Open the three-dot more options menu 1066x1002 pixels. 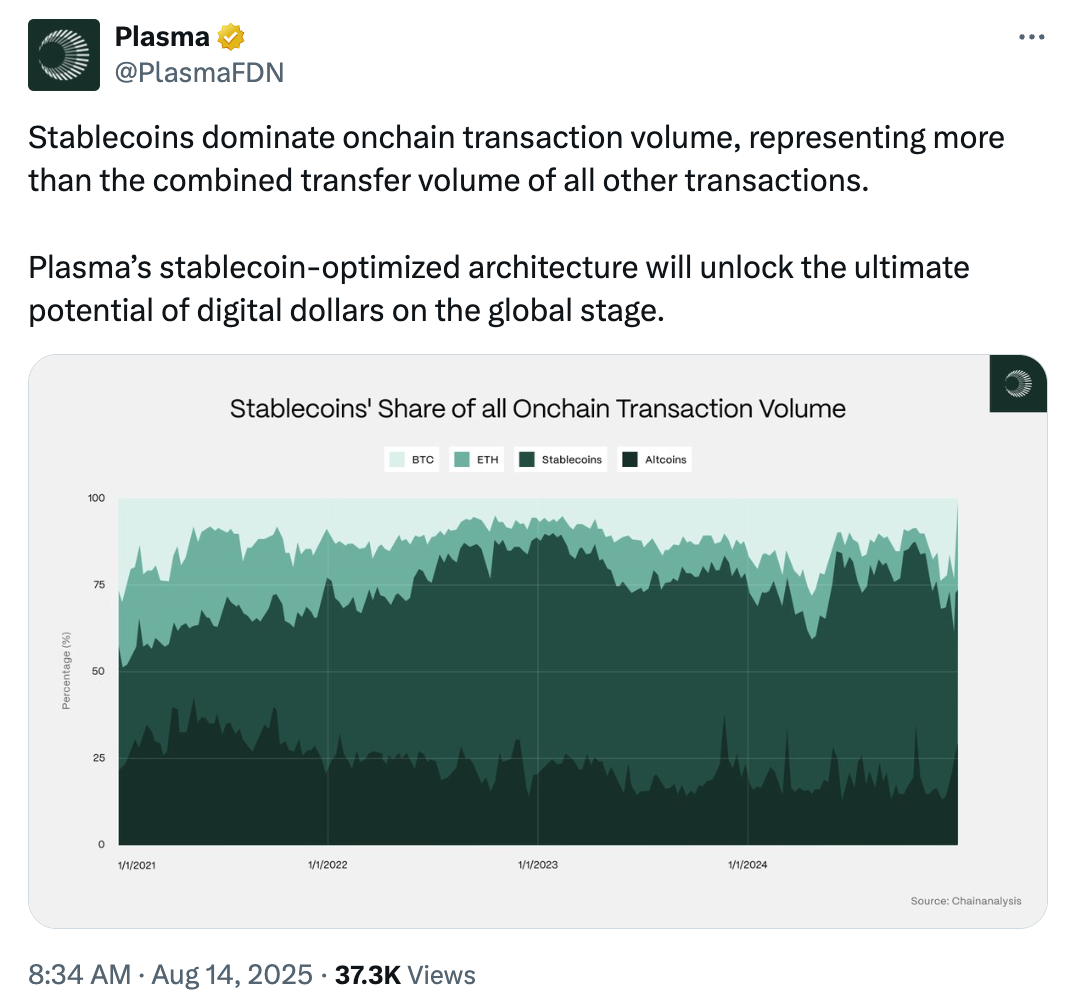click(1031, 37)
